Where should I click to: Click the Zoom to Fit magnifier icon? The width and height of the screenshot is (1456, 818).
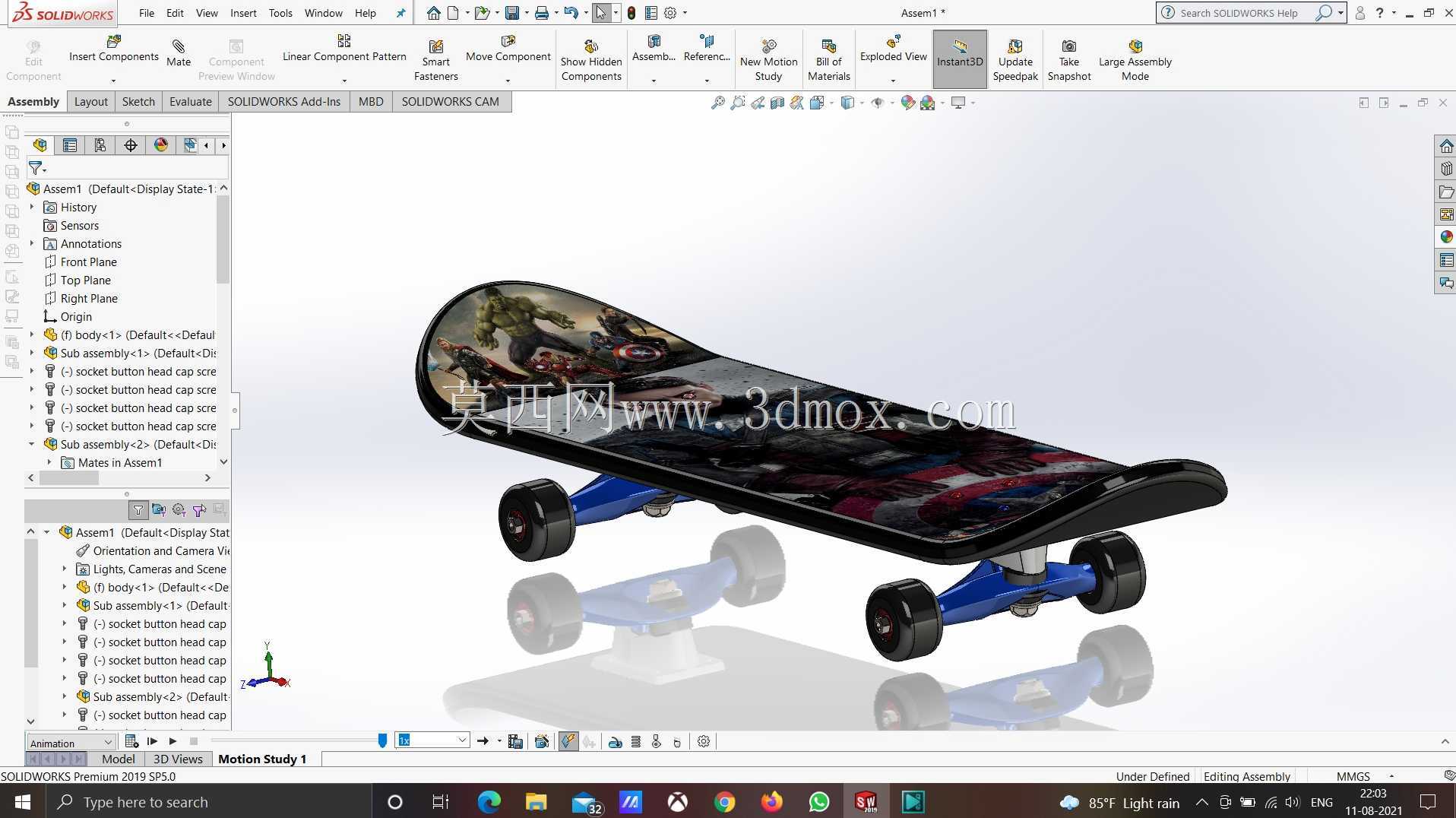click(717, 103)
